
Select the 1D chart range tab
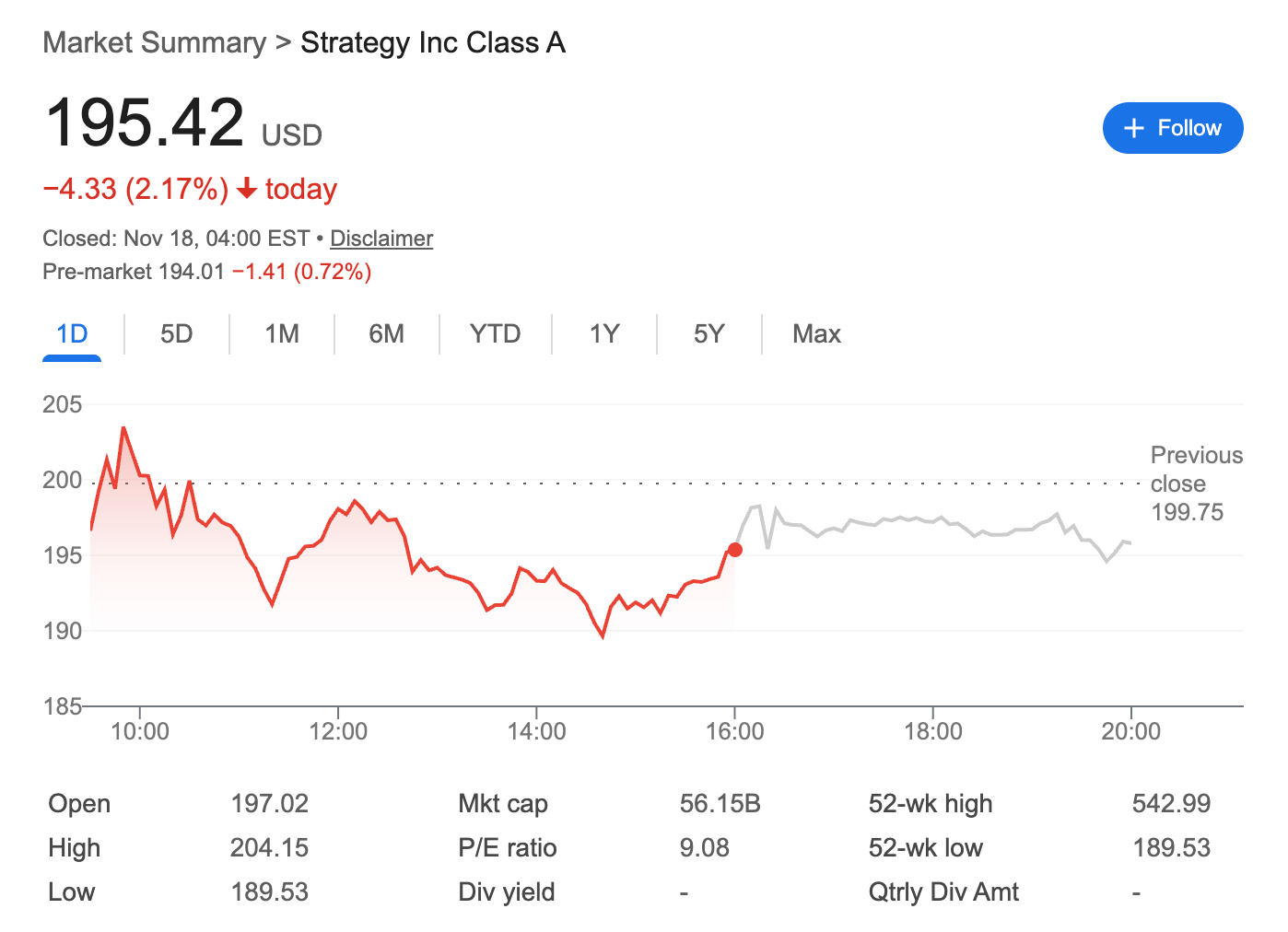71,333
